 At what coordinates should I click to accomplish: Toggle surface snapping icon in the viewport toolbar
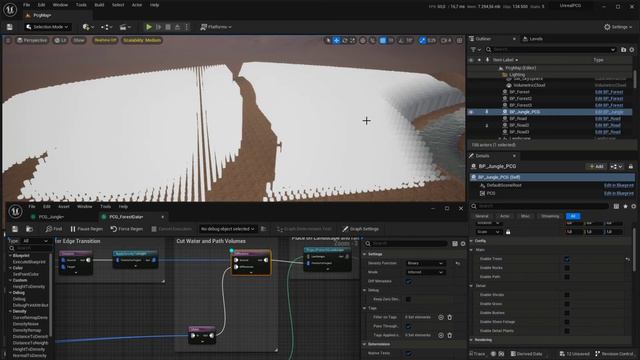point(372,40)
